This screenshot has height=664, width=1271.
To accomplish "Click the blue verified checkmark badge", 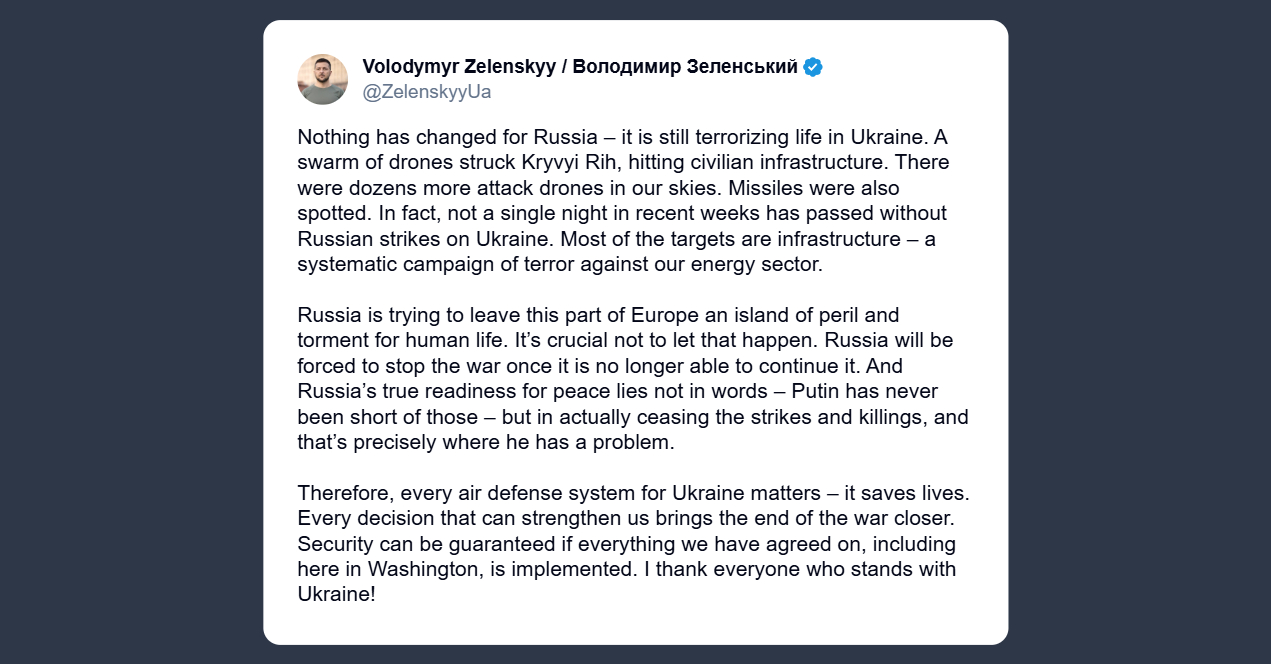I will pos(813,67).
